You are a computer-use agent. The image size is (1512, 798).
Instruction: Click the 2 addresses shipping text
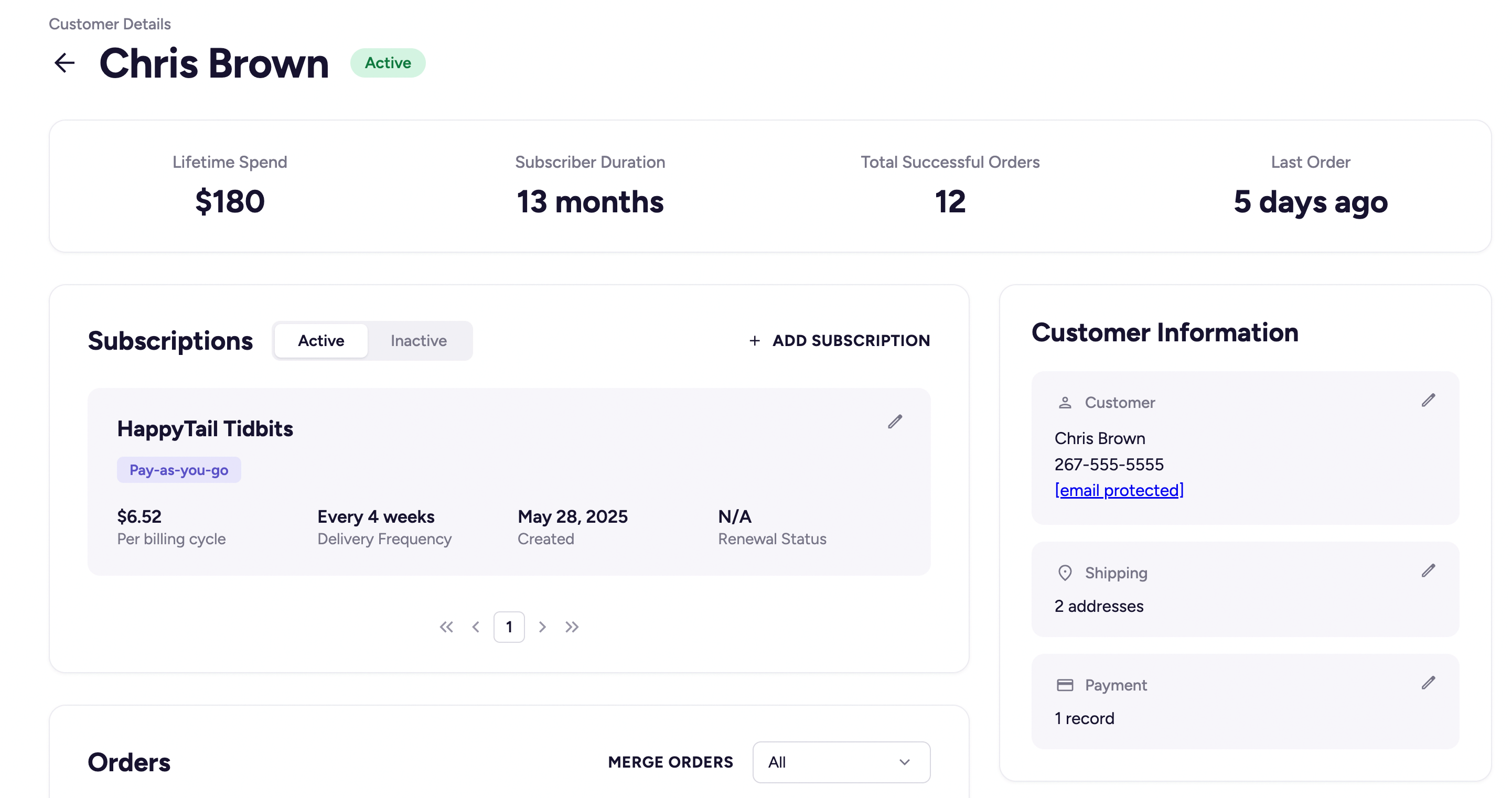[1099, 606]
